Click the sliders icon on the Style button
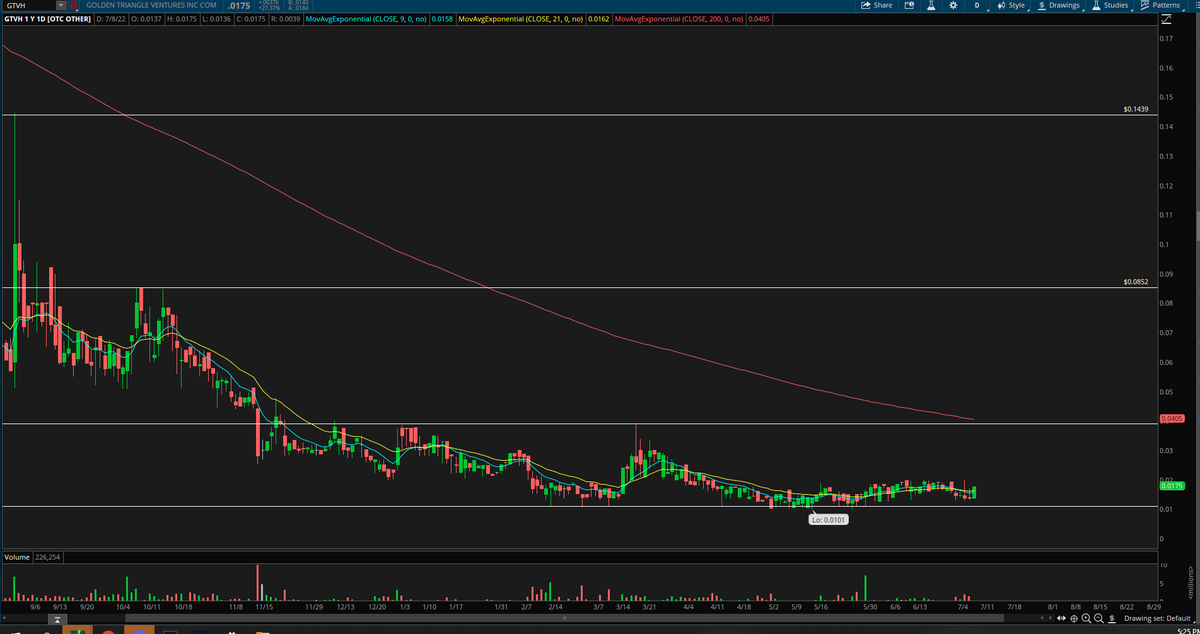Viewport: 1200px width, 634px height. (999, 7)
